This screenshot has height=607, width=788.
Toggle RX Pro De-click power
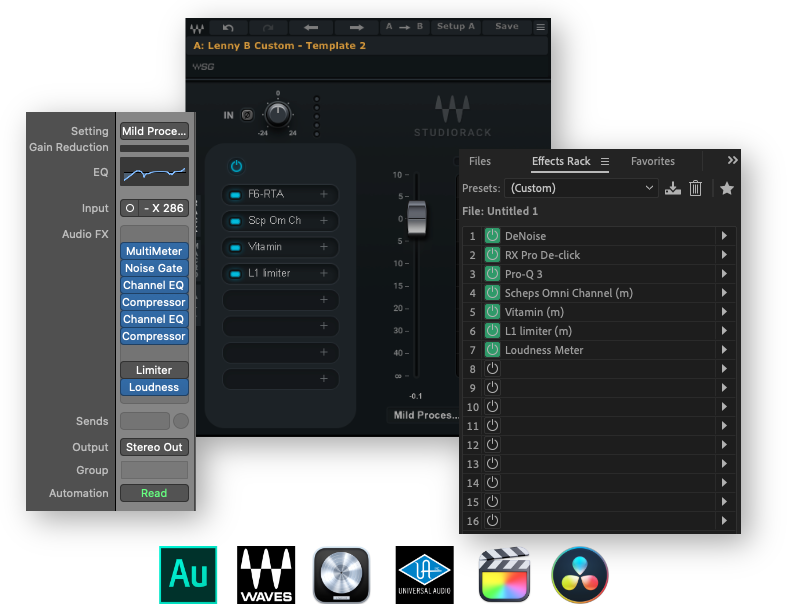492,255
